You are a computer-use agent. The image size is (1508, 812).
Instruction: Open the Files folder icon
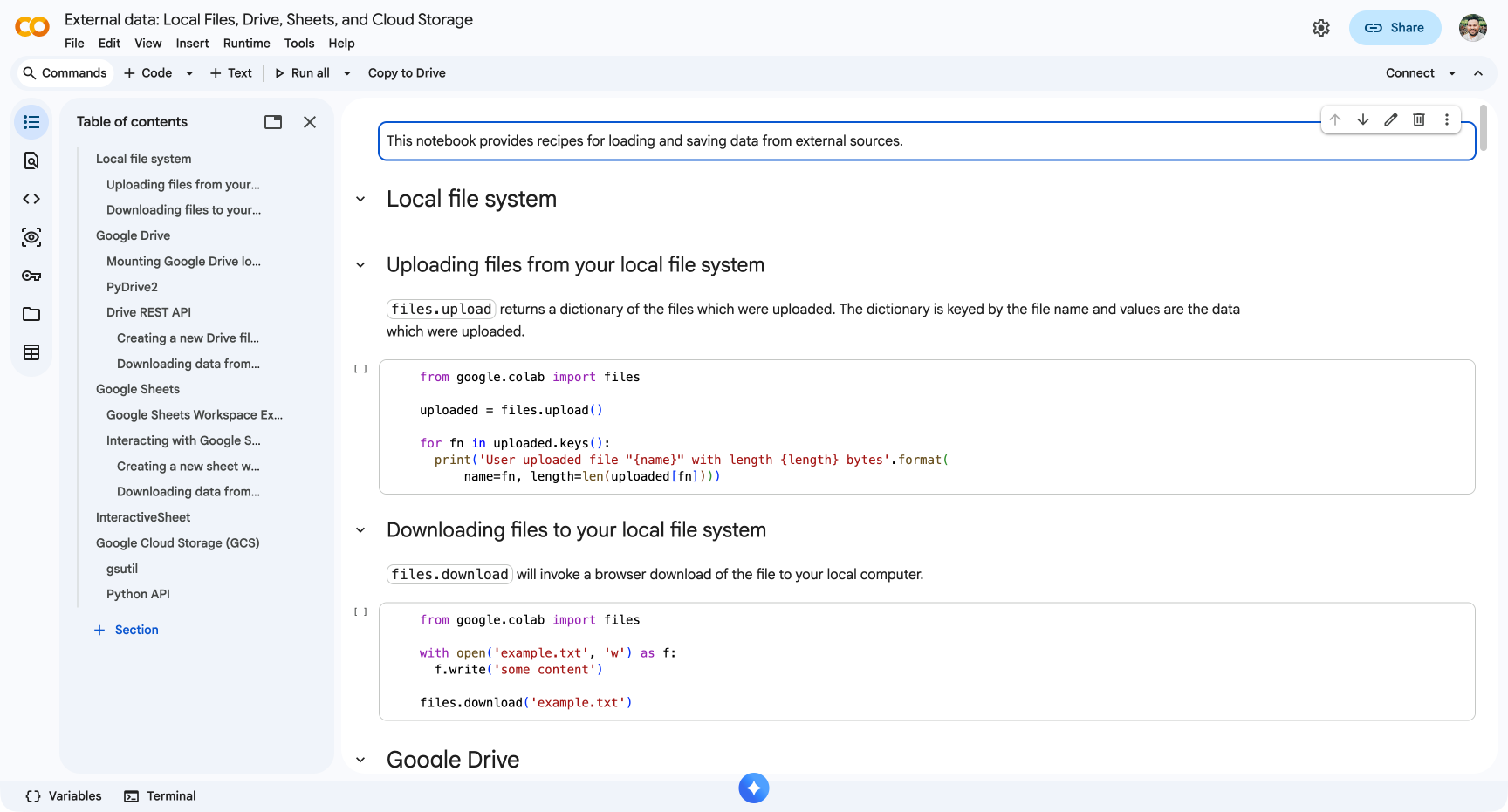tap(31, 314)
